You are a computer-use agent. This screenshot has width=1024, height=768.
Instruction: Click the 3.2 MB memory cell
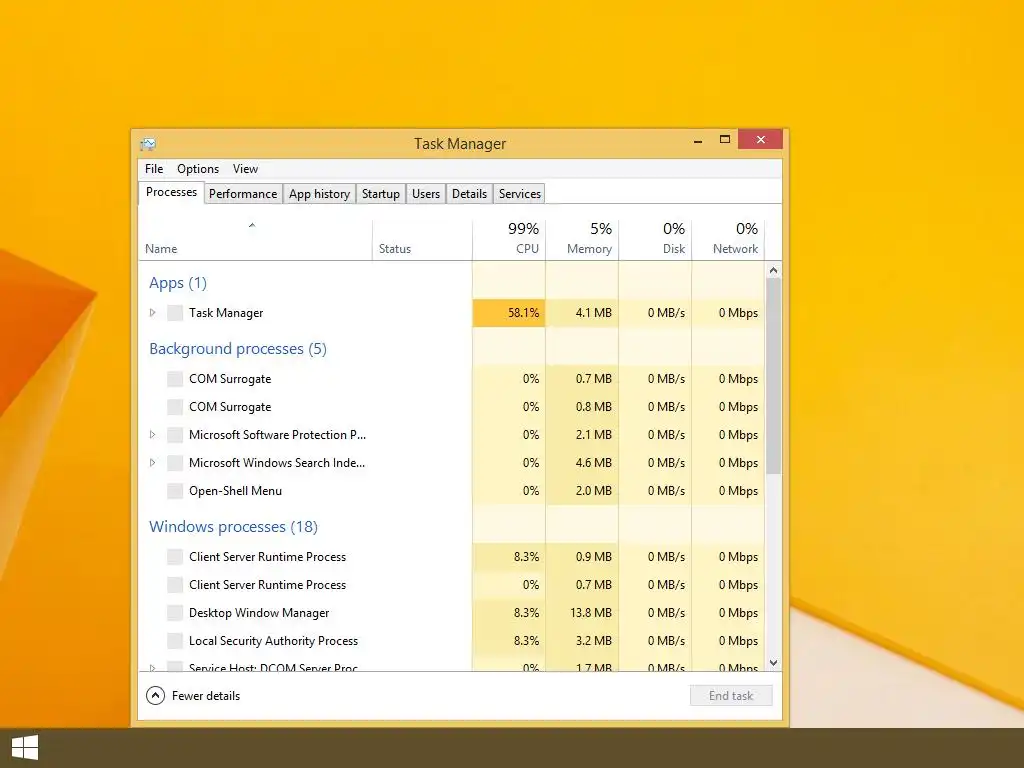coord(582,641)
